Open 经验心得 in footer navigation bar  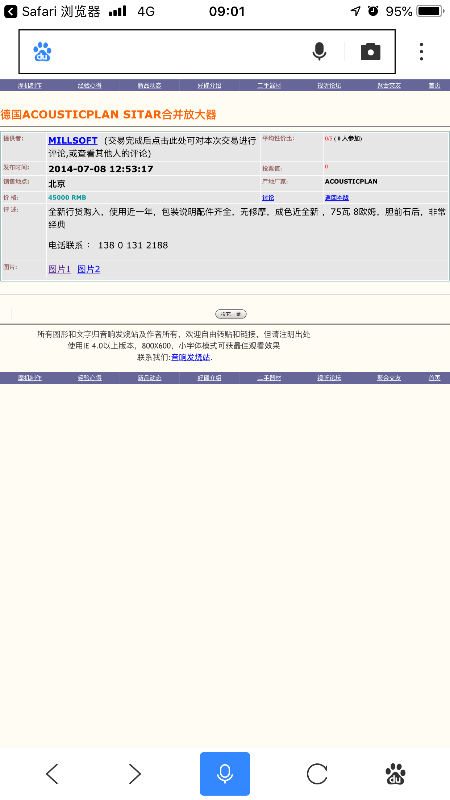[x=89, y=378]
